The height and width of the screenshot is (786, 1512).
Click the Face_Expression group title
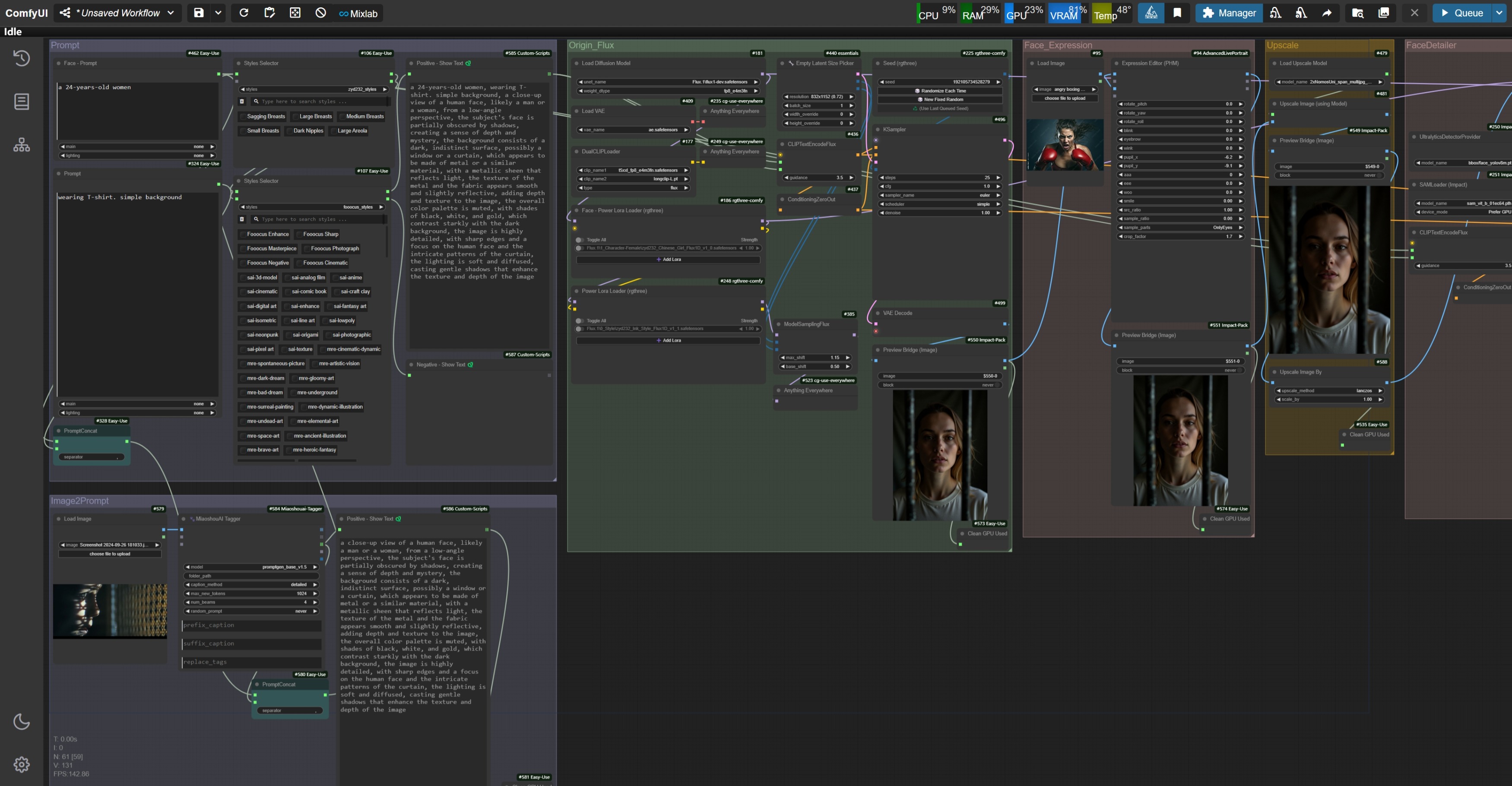coord(1058,45)
